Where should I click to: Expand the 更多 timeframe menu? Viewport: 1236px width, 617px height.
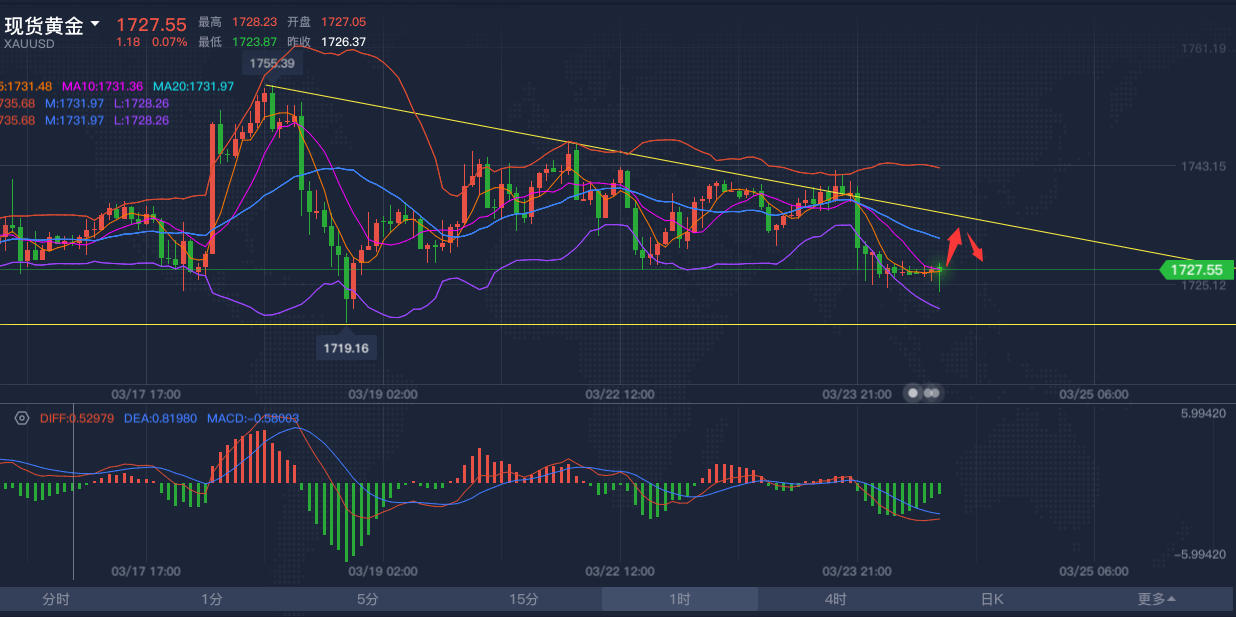pyautogui.click(x=1156, y=599)
